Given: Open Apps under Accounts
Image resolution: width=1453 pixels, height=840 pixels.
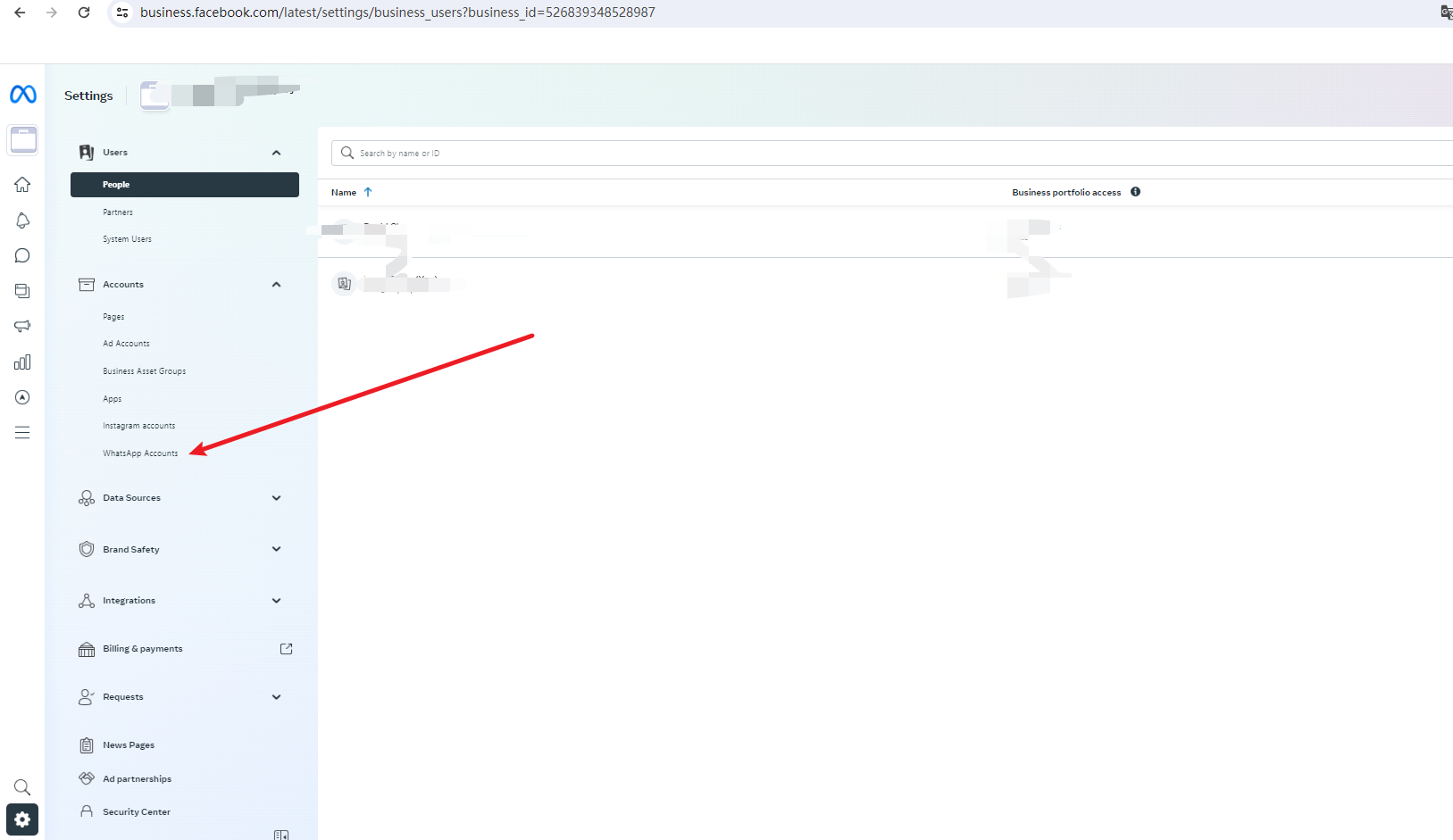Looking at the screenshot, I should 112,399.
